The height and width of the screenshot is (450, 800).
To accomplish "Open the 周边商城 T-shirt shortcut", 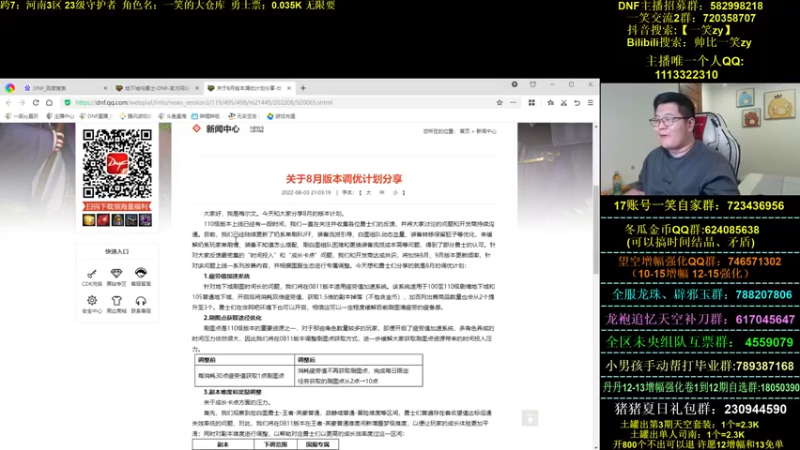I will pyautogui.click(x=116, y=304).
